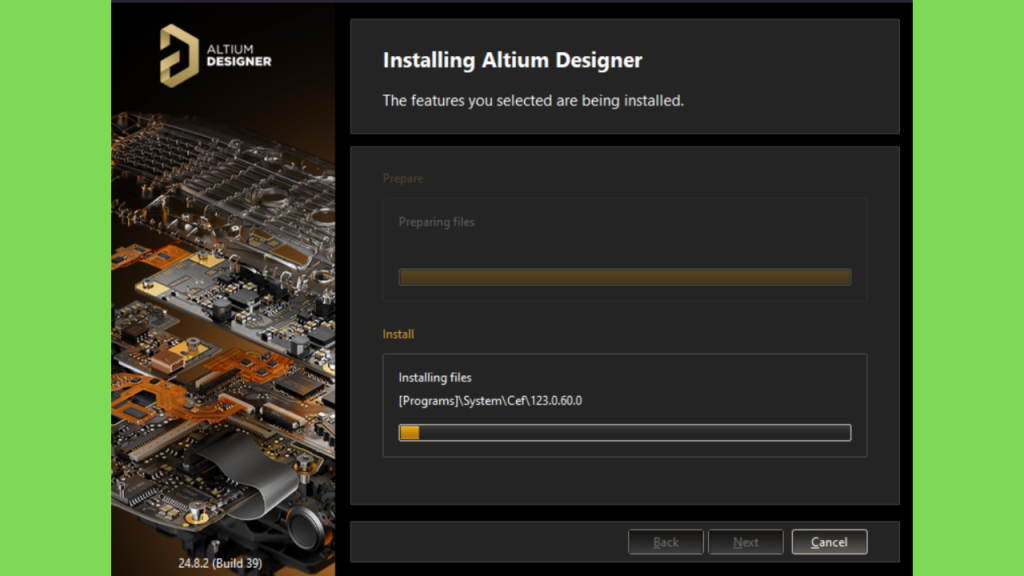1024x576 pixels.
Task: Click the 'Preparing files' status text
Action: tap(436, 222)
